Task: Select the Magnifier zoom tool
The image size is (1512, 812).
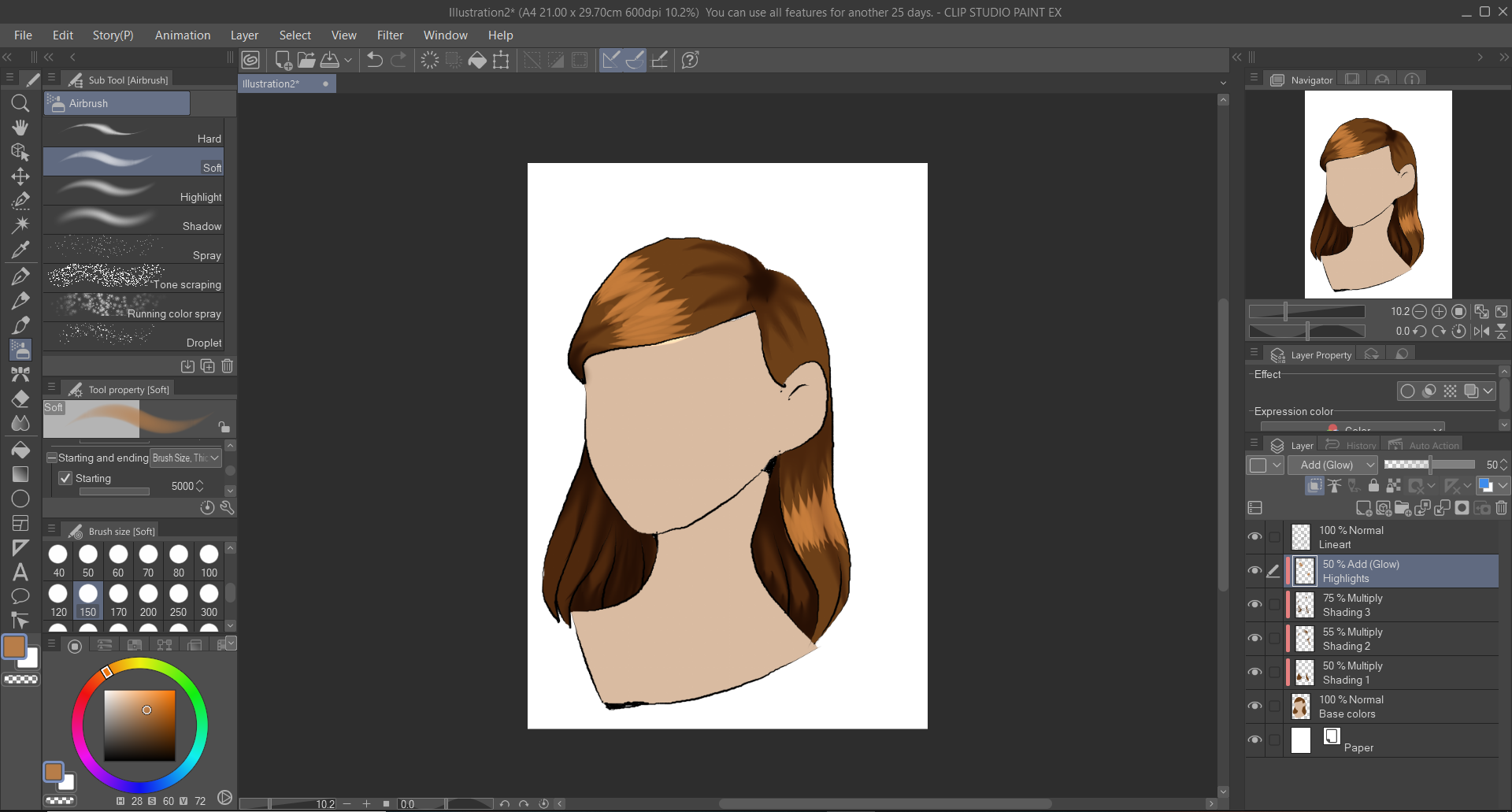Action: tap(20, 103)
